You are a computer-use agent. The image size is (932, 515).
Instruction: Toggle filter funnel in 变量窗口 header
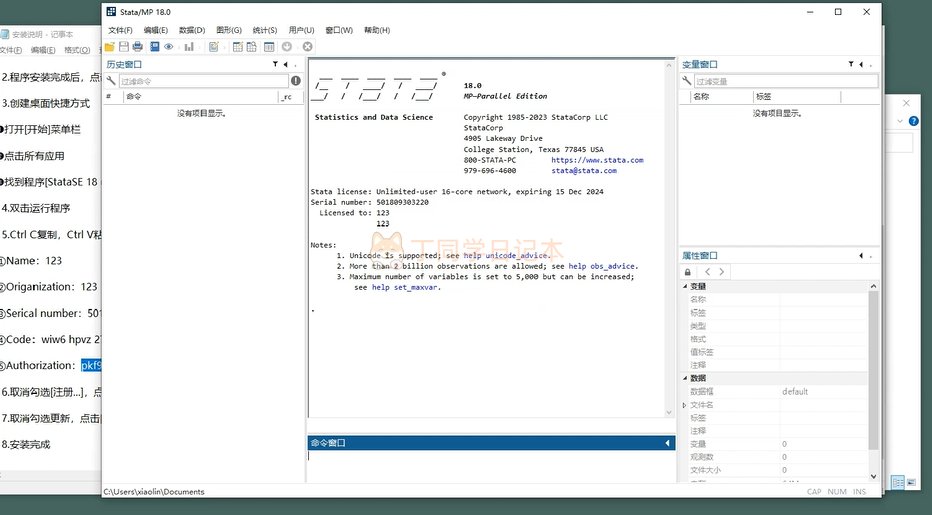(x=851, y=64)
